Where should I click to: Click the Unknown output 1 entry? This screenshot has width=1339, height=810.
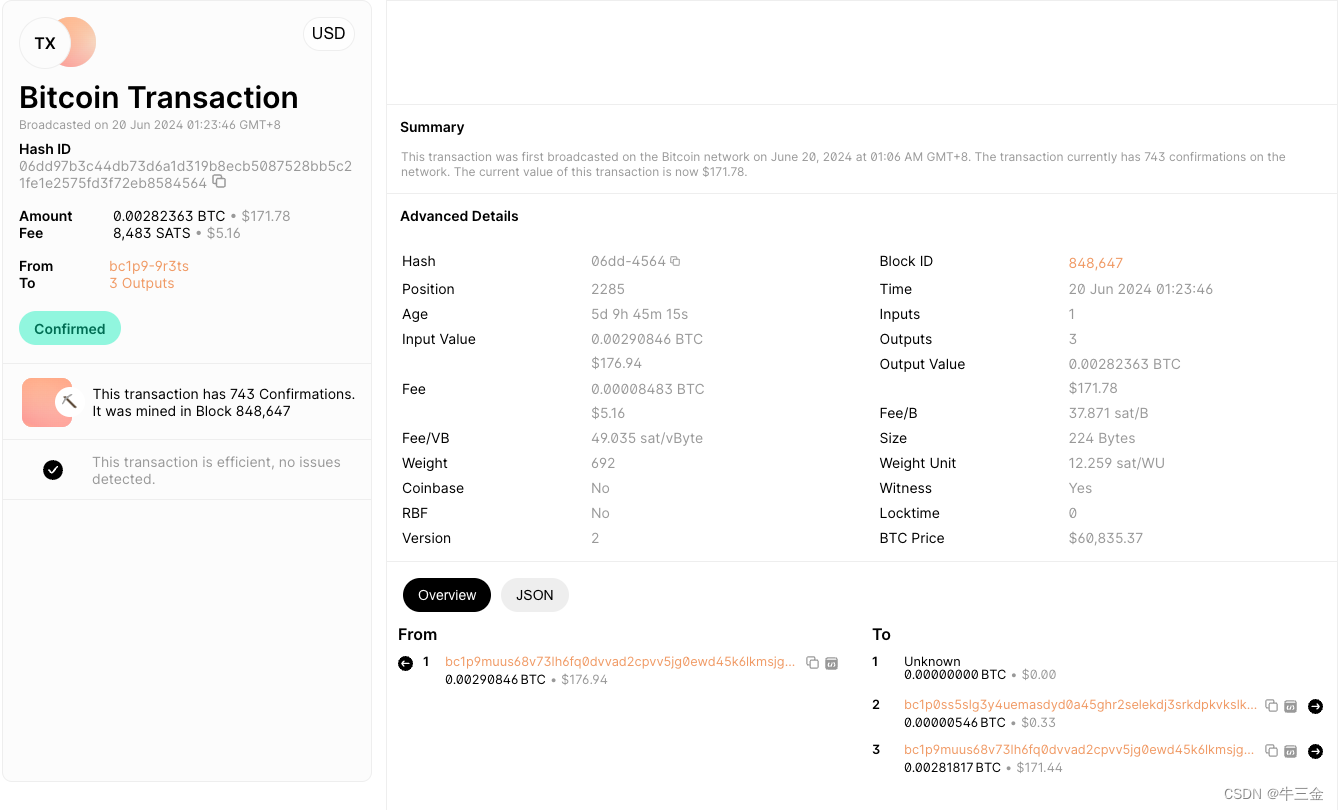[x=932, y=661]
